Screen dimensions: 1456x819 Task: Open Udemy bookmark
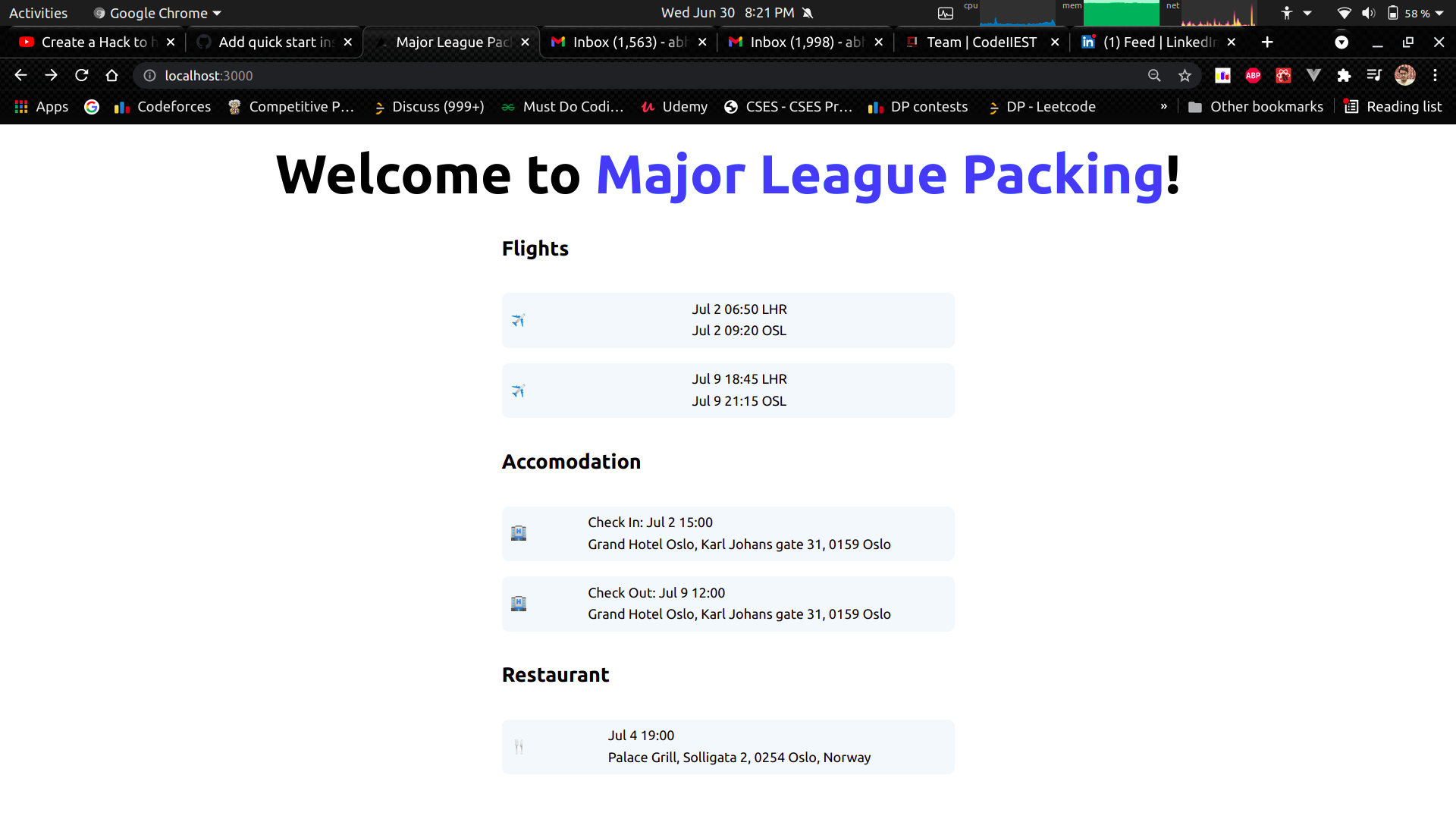coord(674,107)
